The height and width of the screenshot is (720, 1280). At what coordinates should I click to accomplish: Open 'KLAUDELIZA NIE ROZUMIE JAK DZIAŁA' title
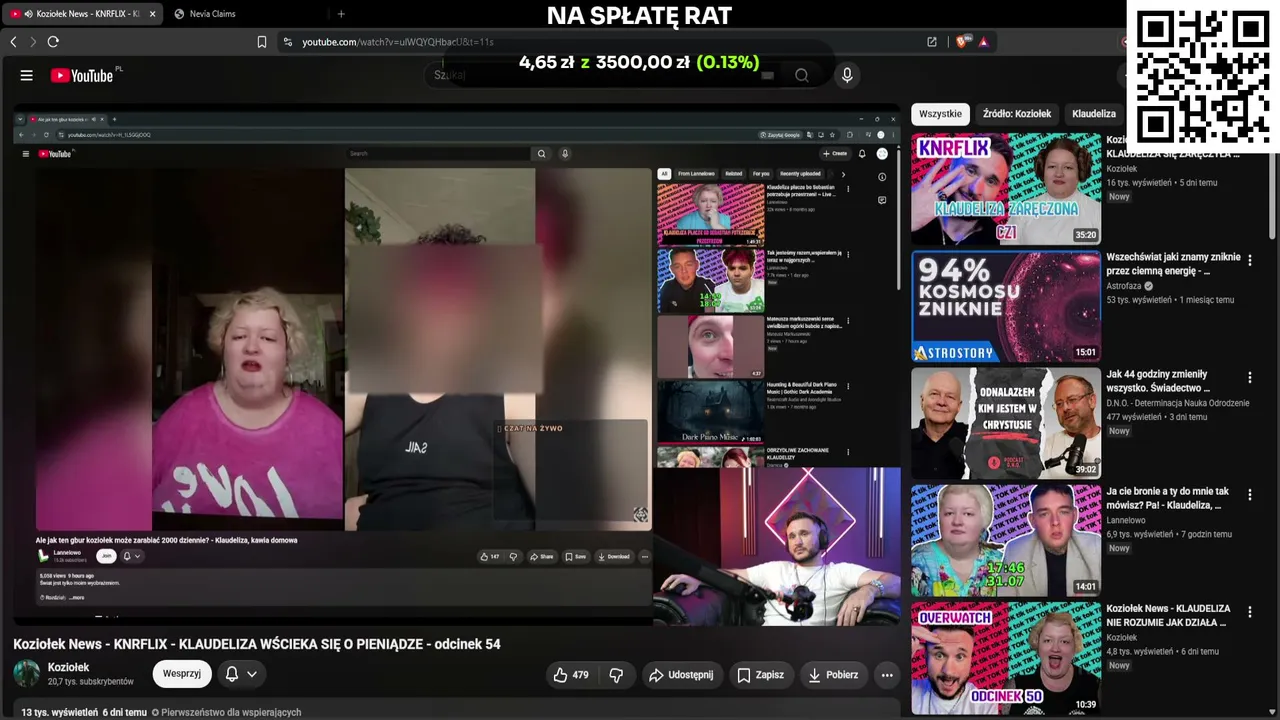pos(1168,615)
